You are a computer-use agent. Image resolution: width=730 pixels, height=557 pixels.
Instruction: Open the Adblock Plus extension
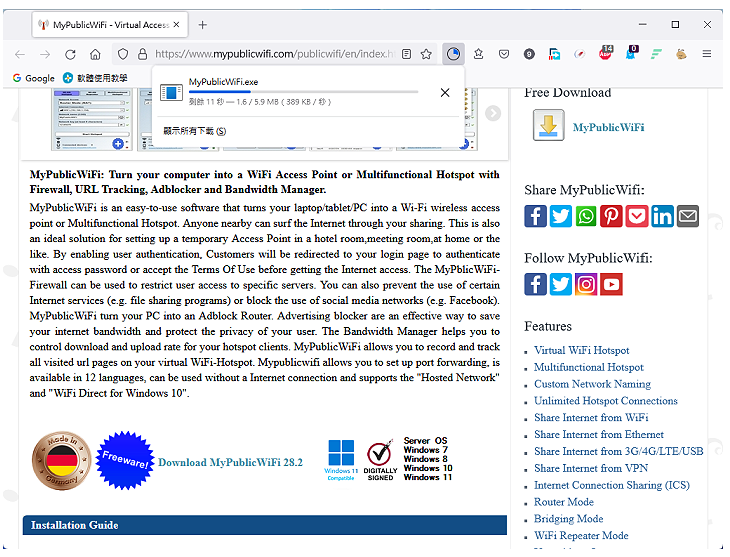[x=605, y=53]
